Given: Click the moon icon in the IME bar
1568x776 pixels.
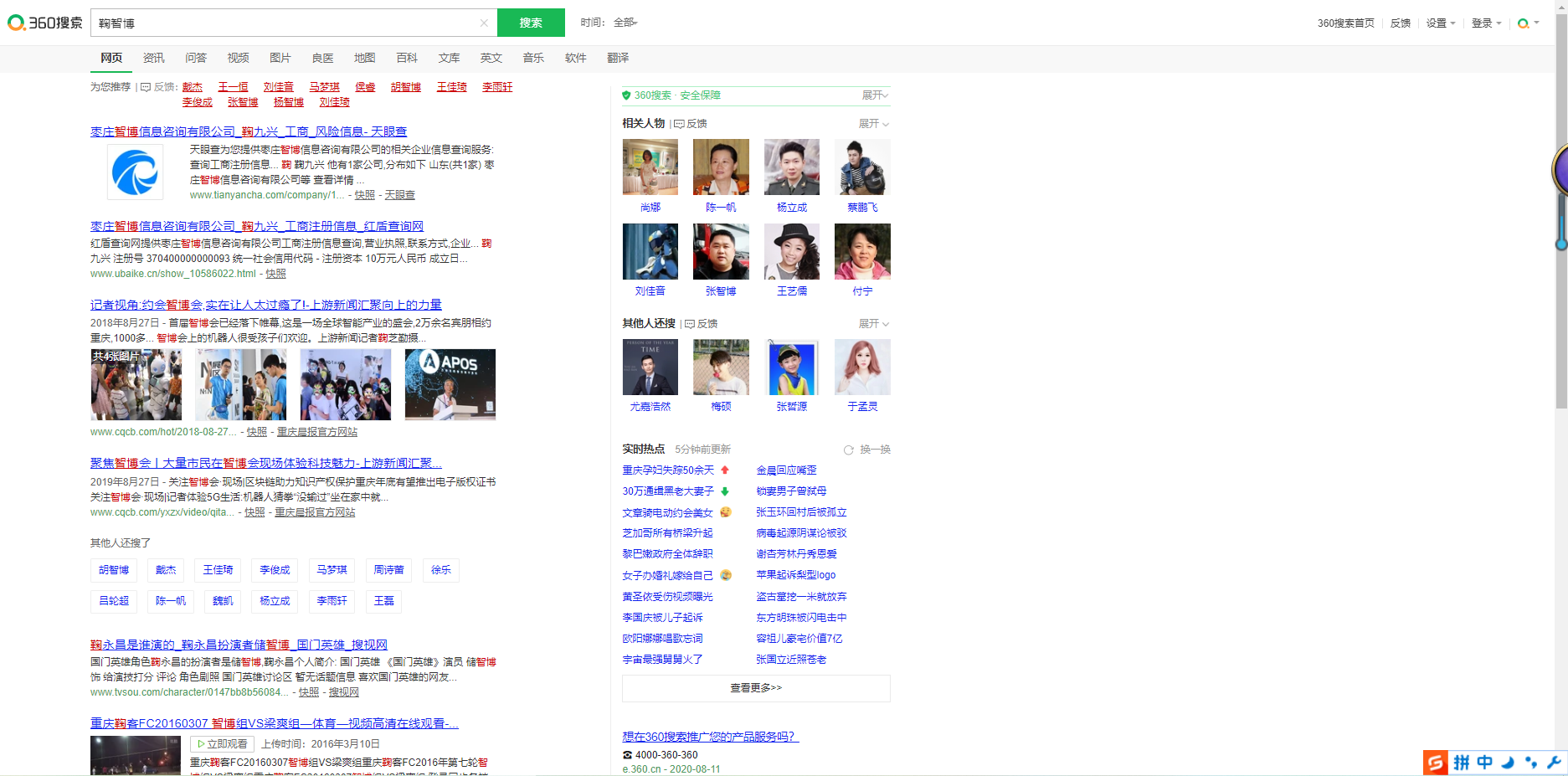Looking at the screenshot, I should (x=1508, y=762).
